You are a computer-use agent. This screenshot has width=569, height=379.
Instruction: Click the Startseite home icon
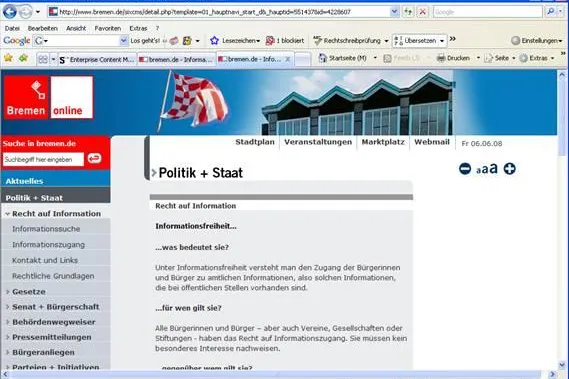click(x=322, y=58)
